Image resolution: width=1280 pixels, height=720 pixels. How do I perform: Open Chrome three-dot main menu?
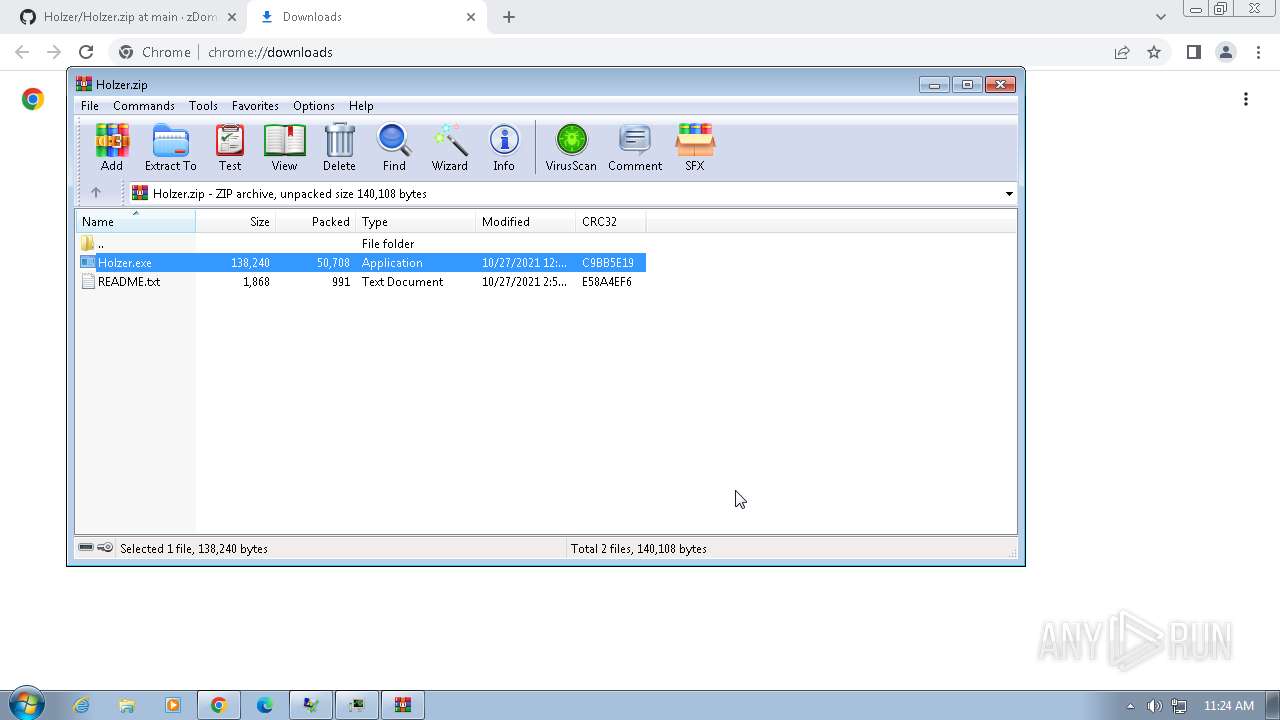1258,52
